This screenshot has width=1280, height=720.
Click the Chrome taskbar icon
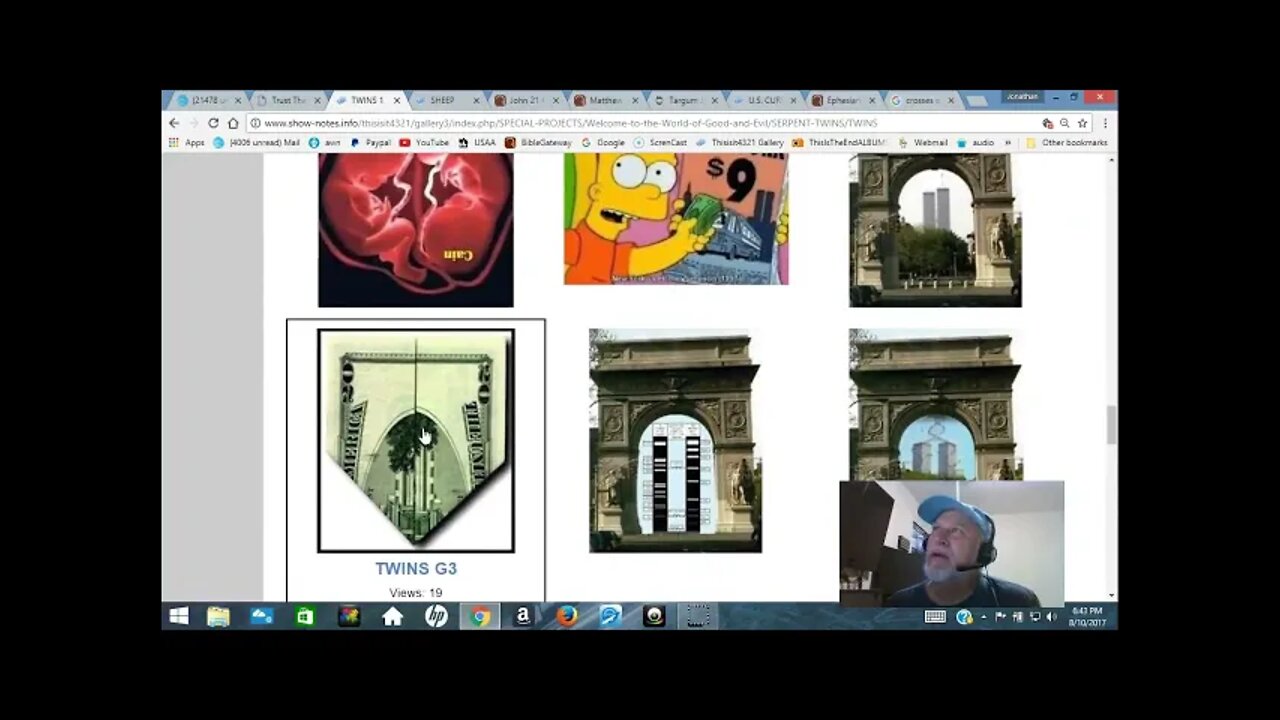point(480,616)
